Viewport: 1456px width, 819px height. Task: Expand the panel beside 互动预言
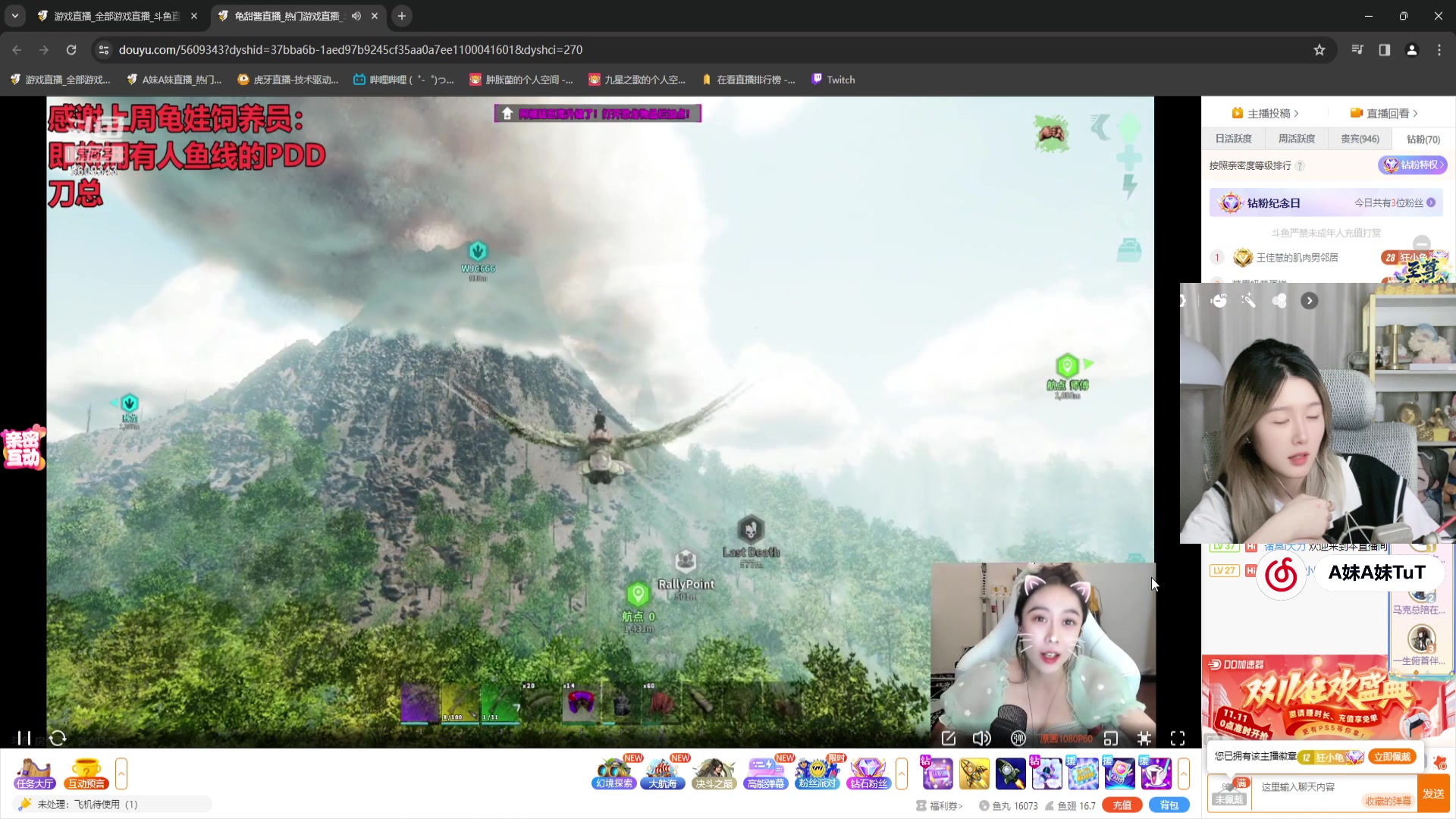(x=121, y=773)
